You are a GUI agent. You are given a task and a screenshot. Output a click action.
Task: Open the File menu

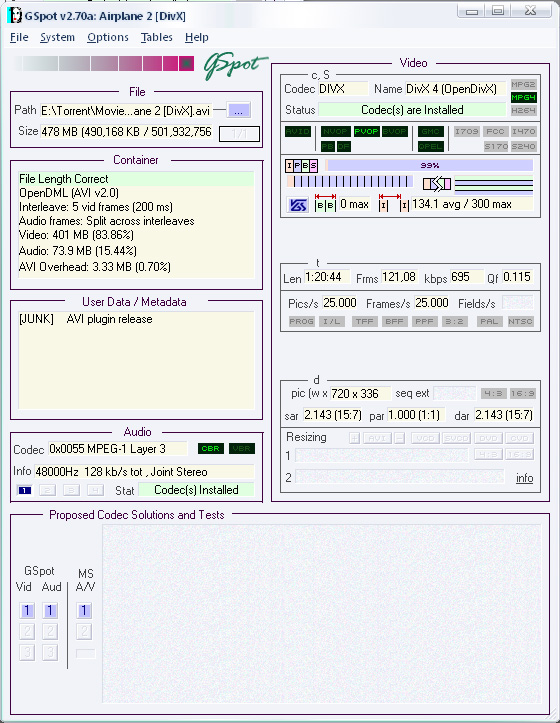click(x=19, y=37)
